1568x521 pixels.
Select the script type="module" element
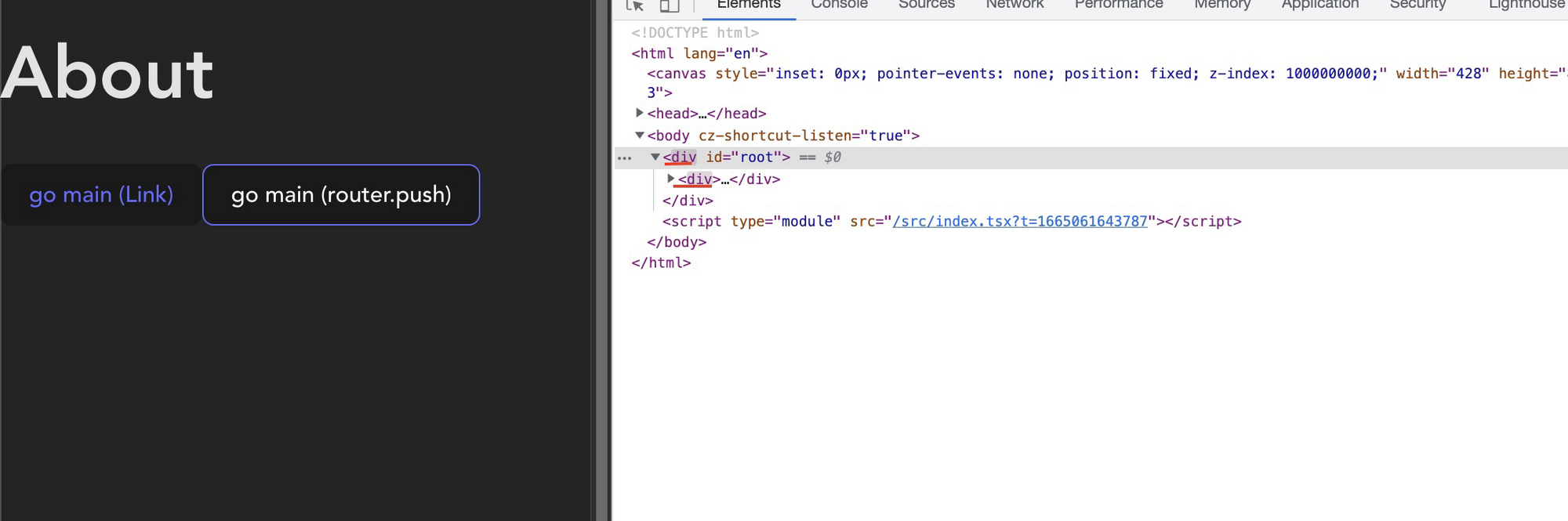[952, 221]
